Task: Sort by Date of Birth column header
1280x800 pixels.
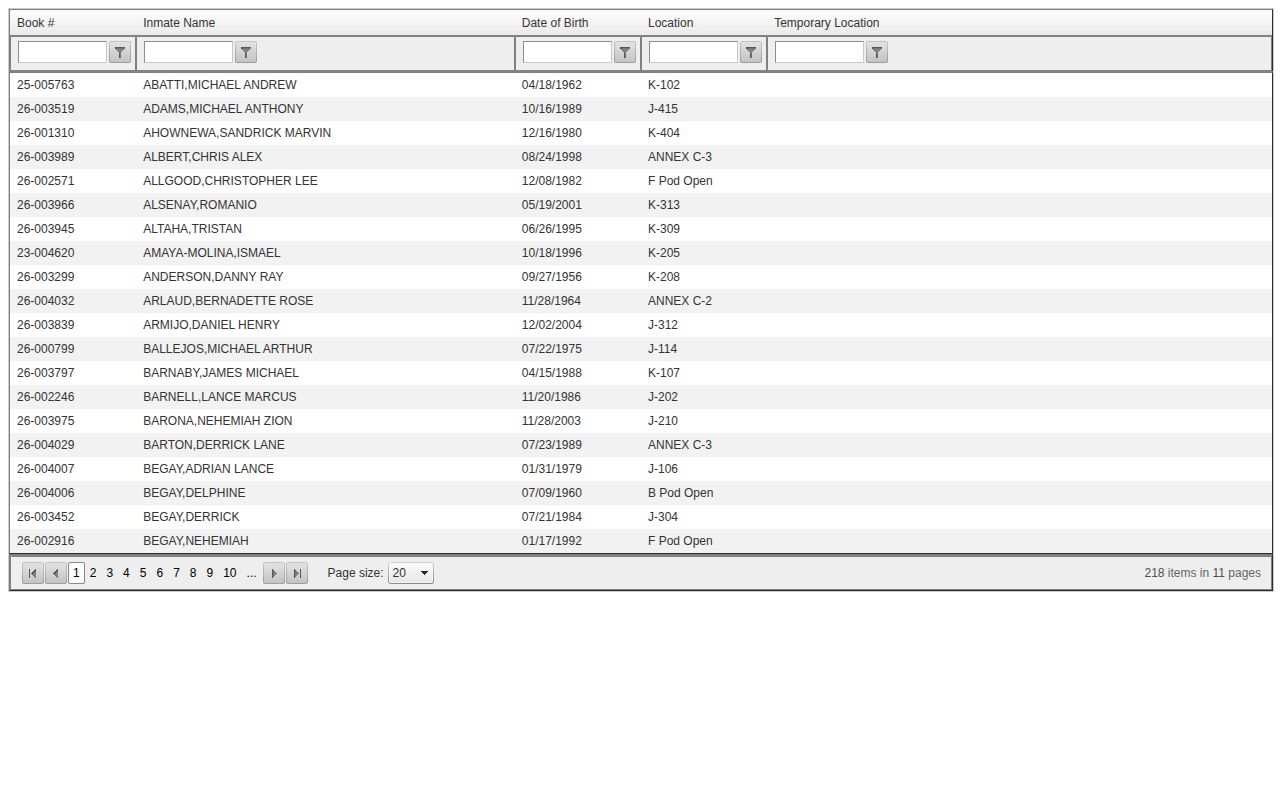Action: click(555, 23)
